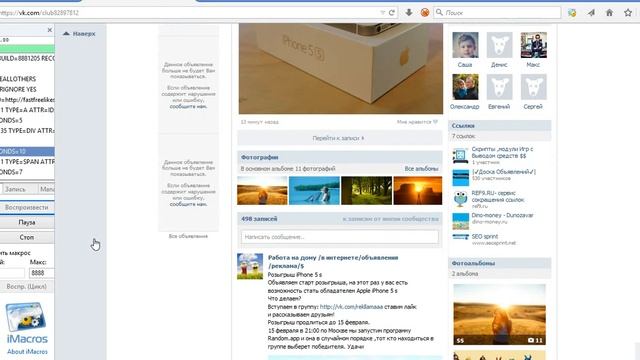Open REF9.RU link owl icon

tap(460, 199)
